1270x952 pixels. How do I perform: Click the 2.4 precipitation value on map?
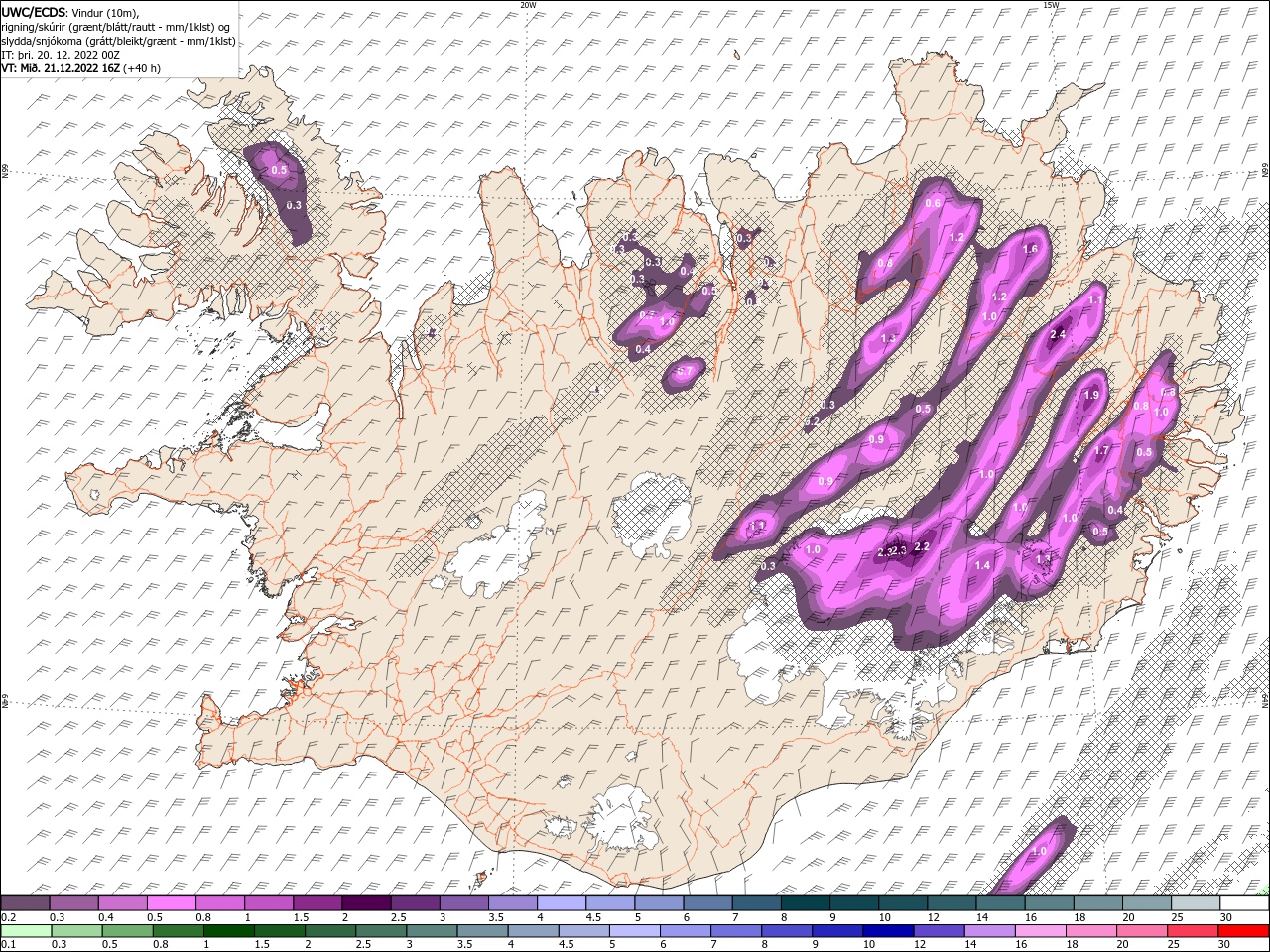(1058, 335)
